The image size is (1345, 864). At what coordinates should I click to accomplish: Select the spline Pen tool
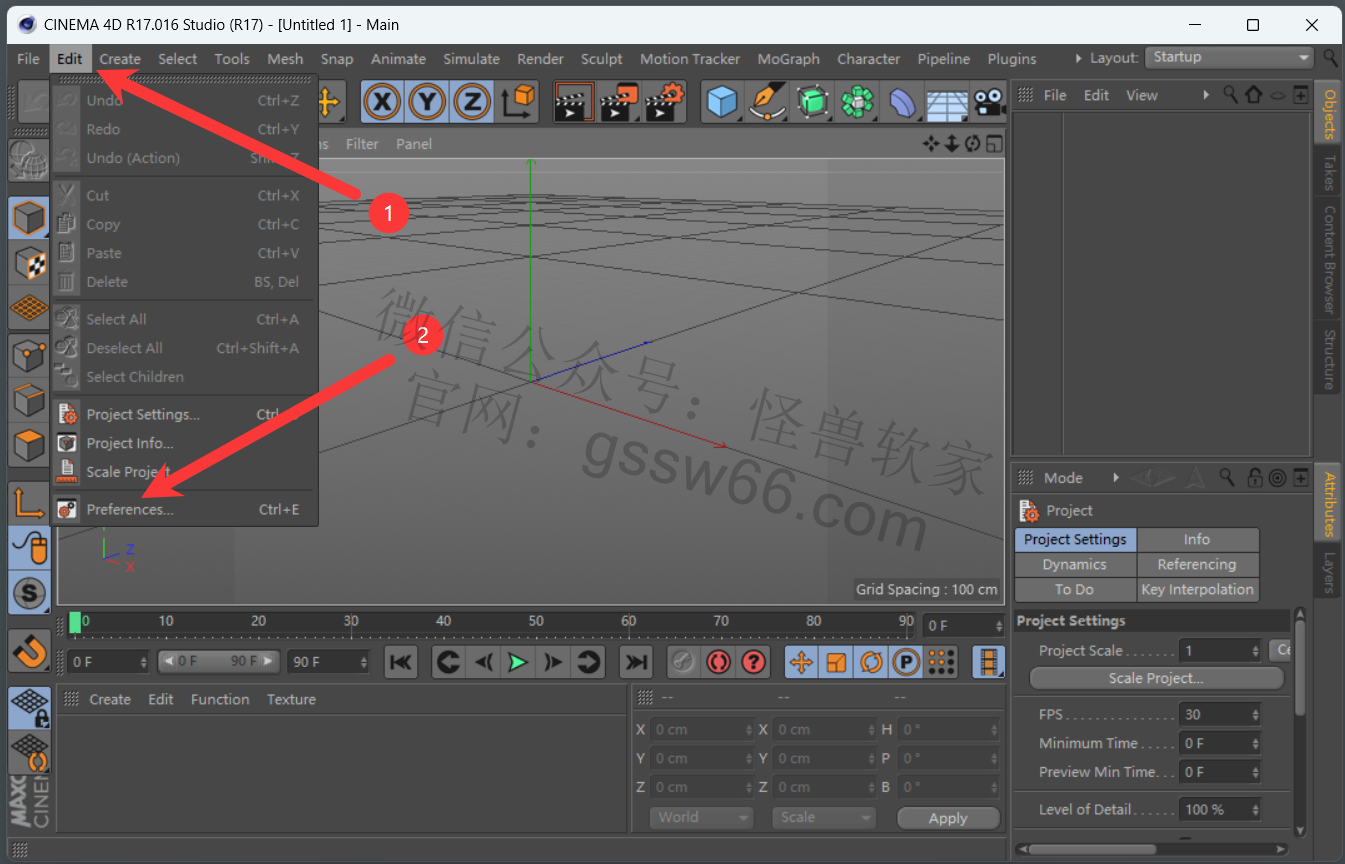[x=766, y=102]
